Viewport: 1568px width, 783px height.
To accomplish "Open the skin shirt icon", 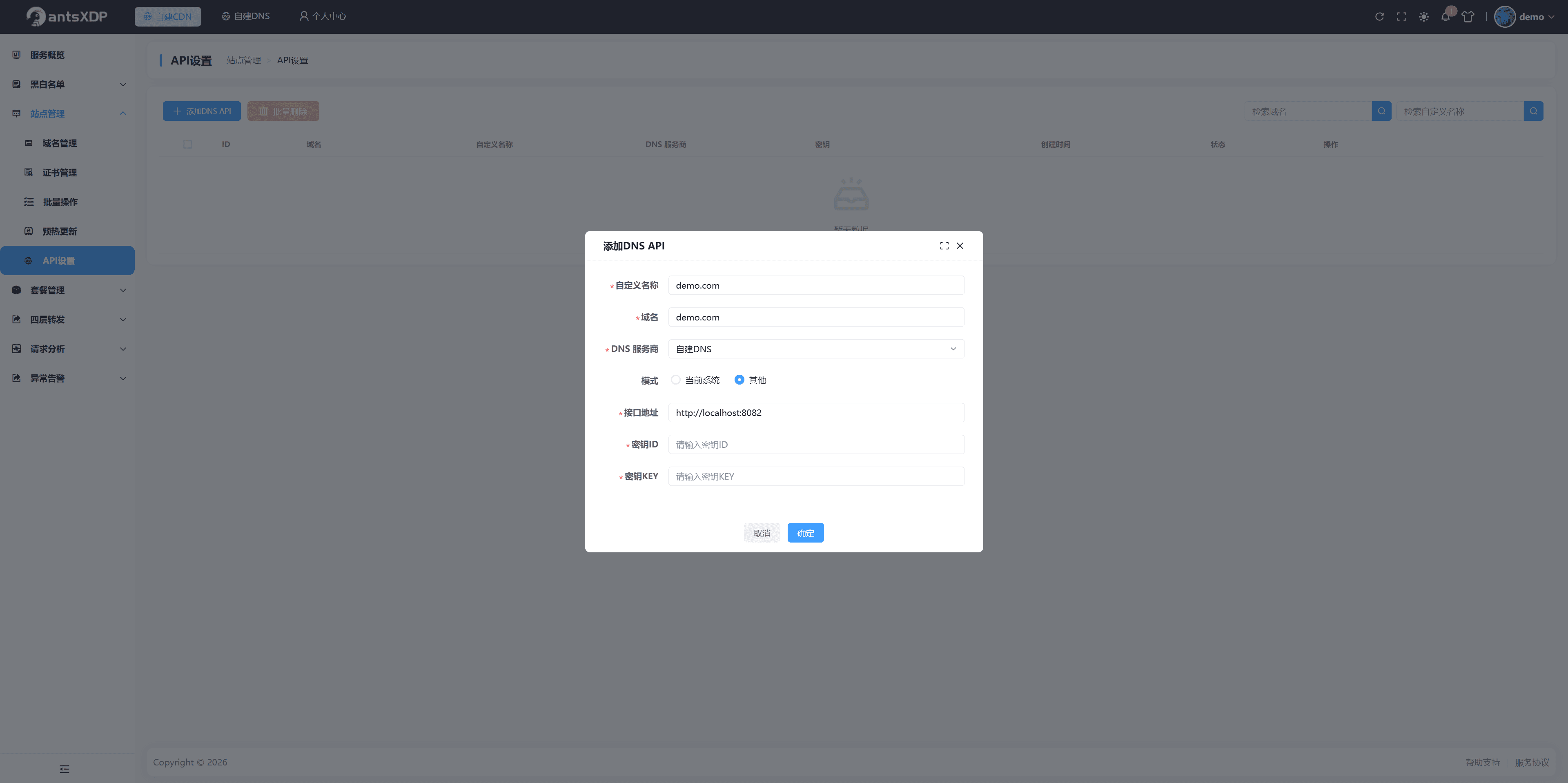I will [x=1468, y=16].
